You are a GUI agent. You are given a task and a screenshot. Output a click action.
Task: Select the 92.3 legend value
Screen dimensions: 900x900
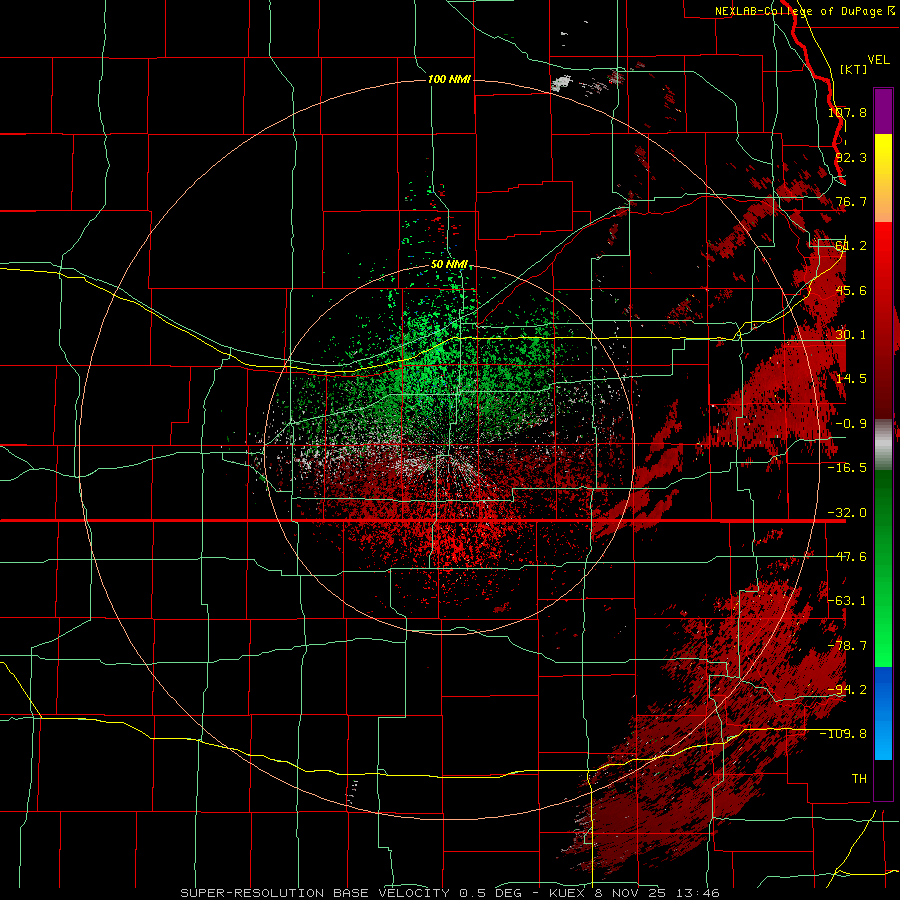click(851, 157)
